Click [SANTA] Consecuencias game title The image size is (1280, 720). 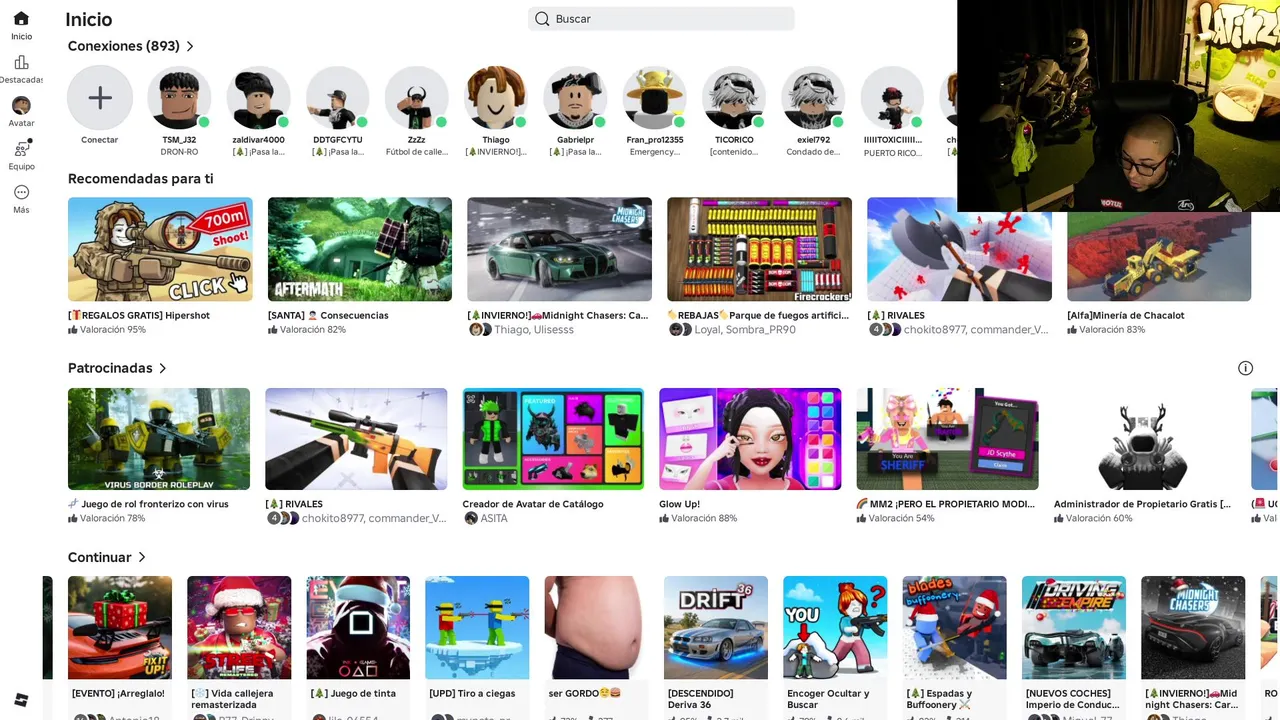pos(328,315)
